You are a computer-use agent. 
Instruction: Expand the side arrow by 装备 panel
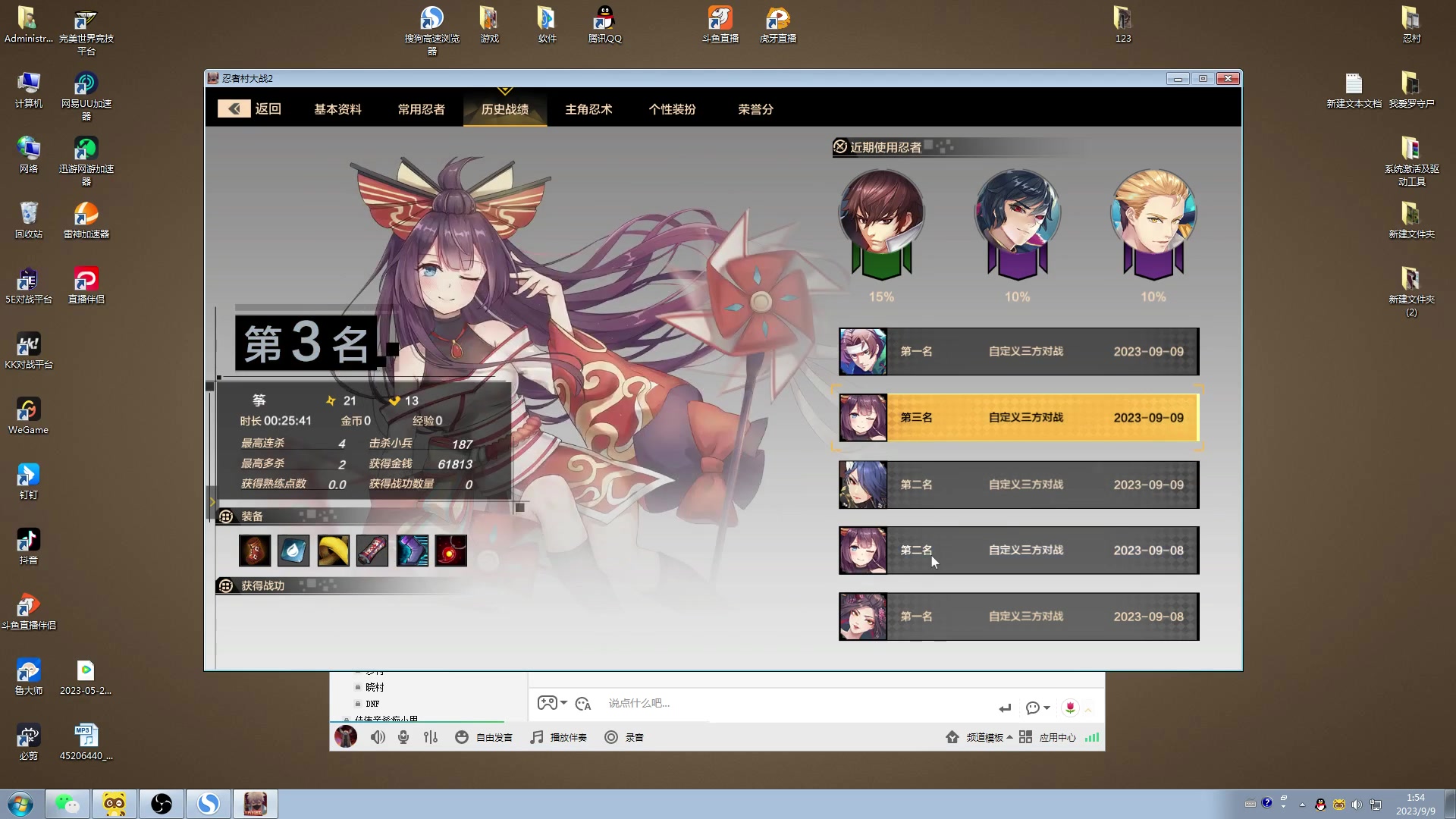click(x=212, y=501)
